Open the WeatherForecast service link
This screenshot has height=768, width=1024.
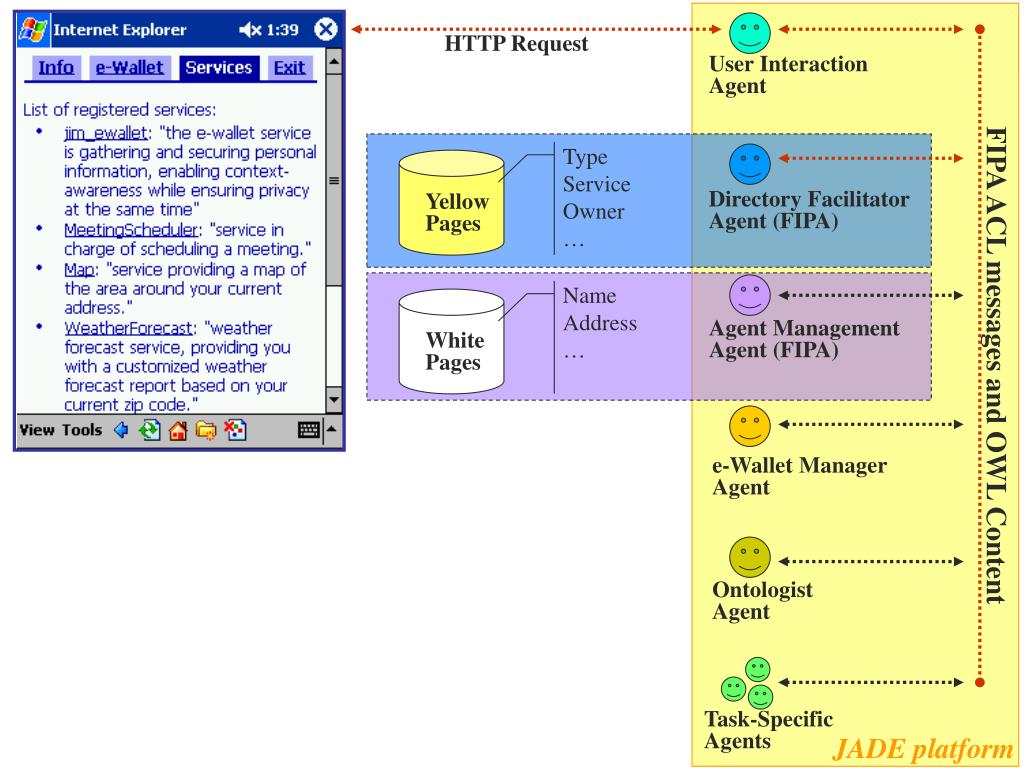click(129, 328)
